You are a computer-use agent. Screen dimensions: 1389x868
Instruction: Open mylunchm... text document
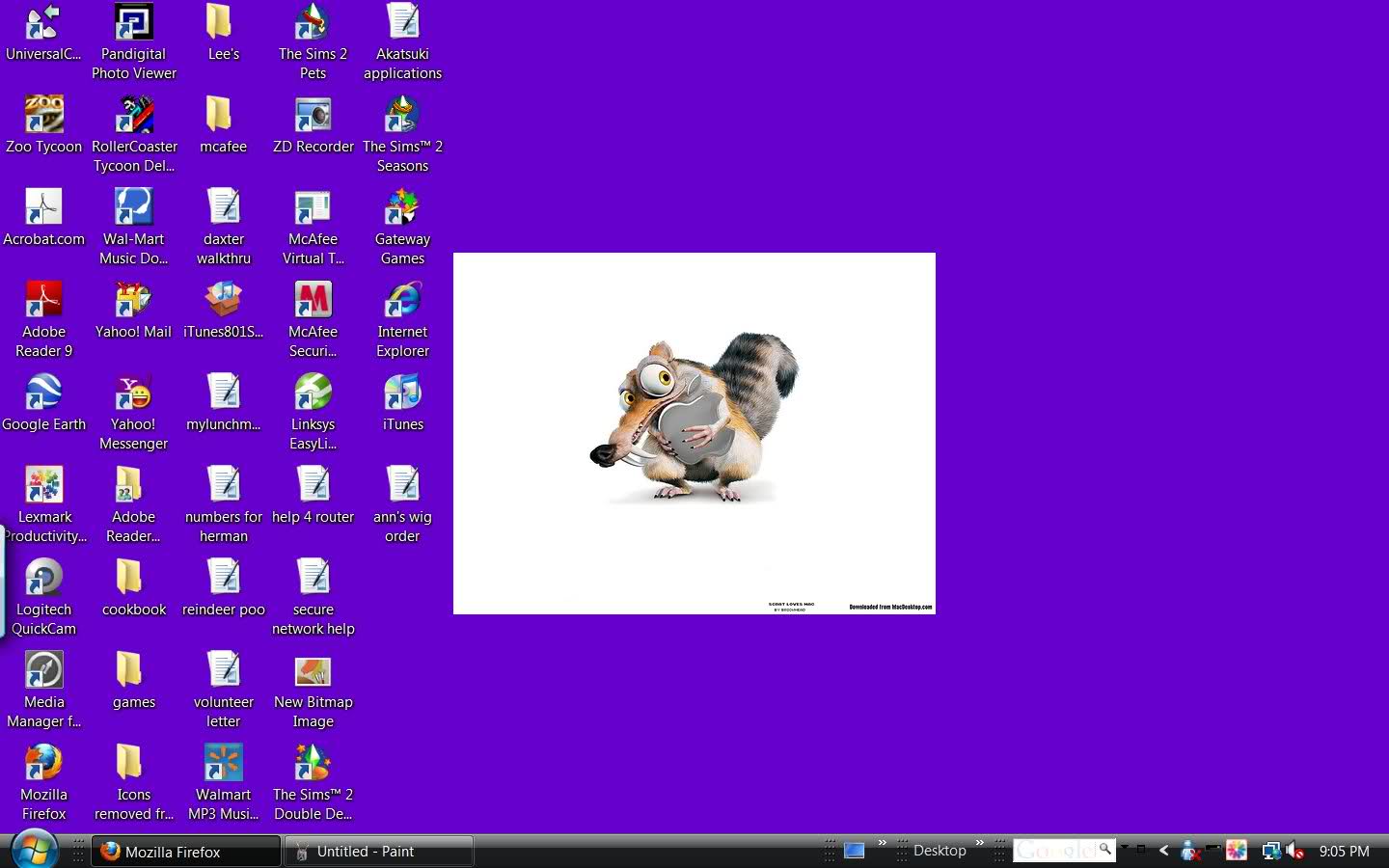(223, 402)
